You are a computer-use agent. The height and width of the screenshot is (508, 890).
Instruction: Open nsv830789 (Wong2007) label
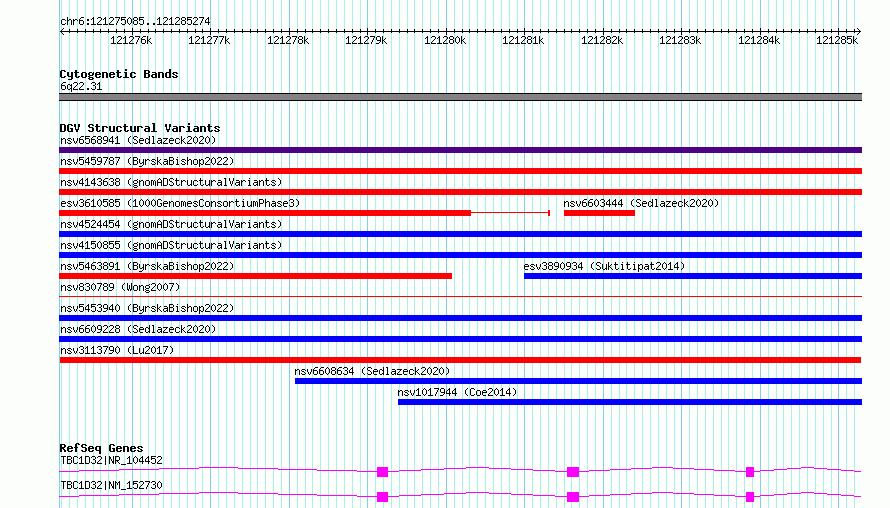point(120,287)
